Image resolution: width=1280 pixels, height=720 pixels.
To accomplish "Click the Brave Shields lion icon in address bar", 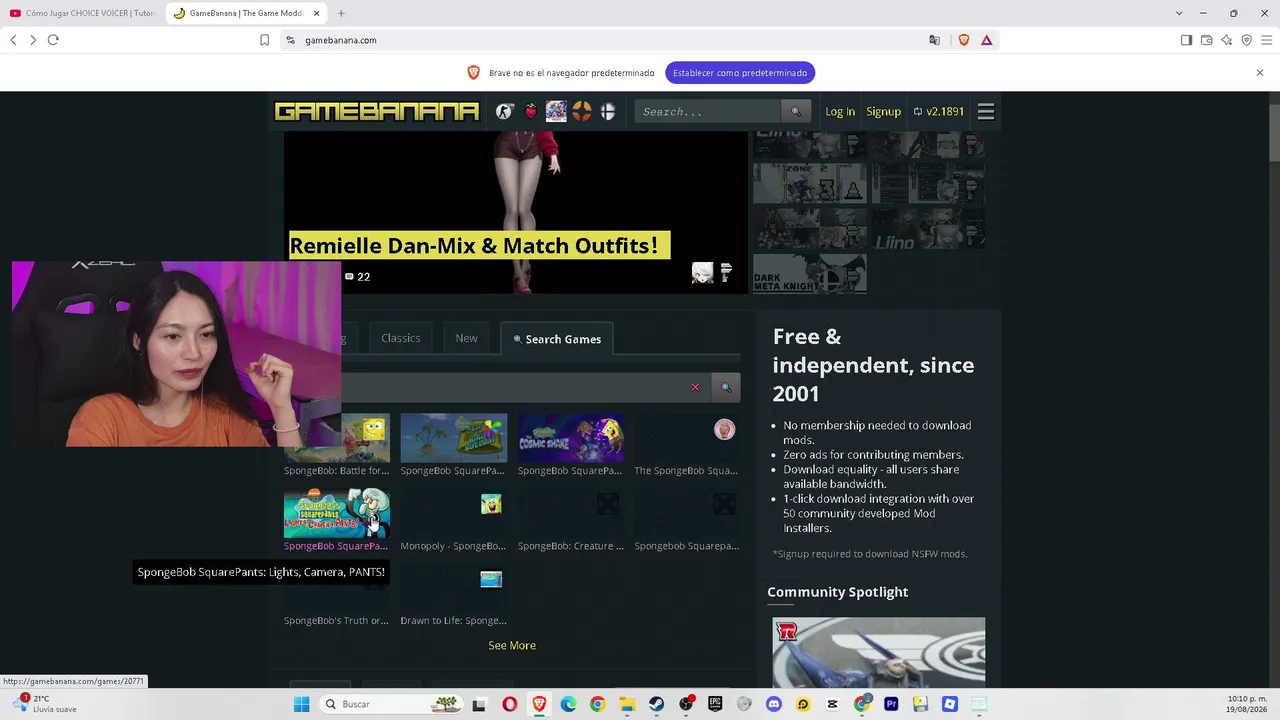I will coord(964,40).
